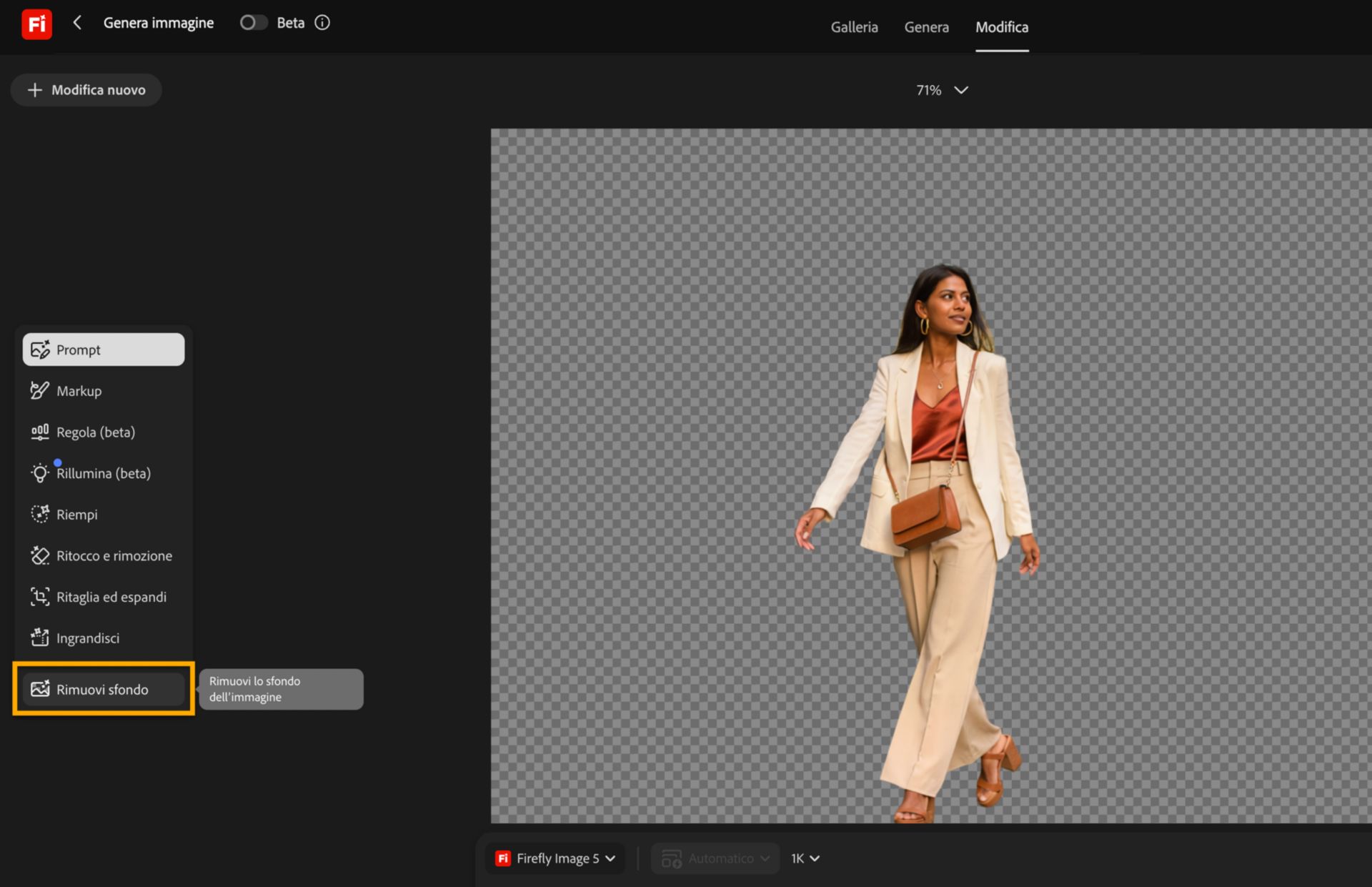Go back using the left arrow
The height and width of the screenshot is (887, 1372).
tap(77, 23)
